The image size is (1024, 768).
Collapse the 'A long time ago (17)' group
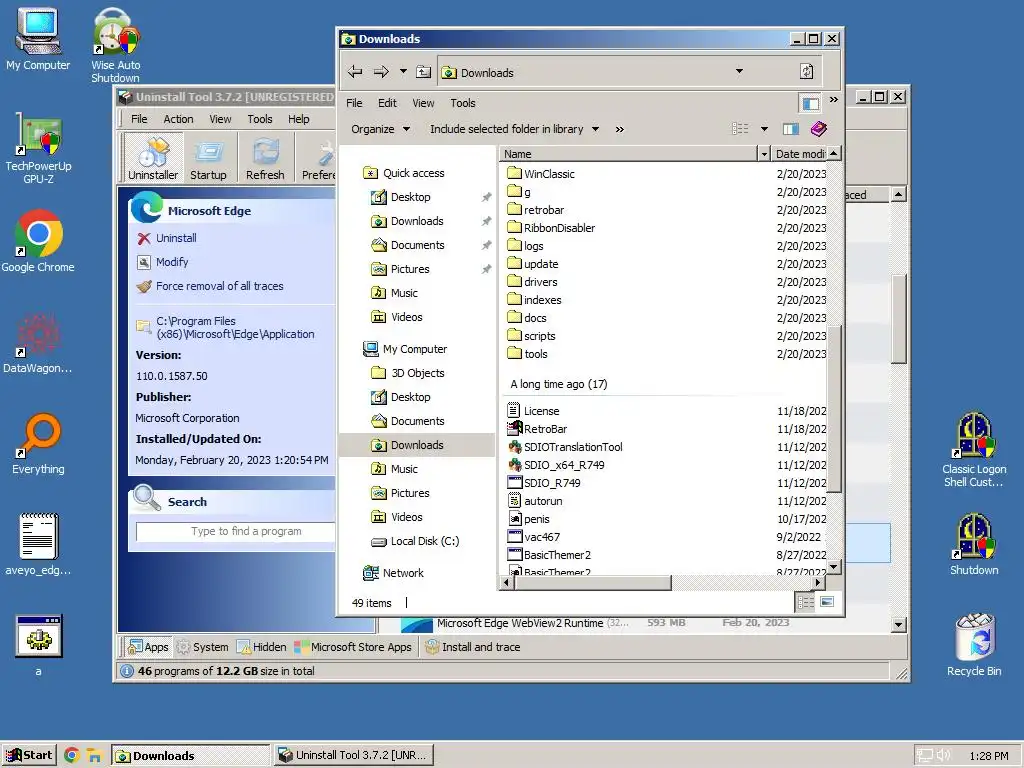558,384
